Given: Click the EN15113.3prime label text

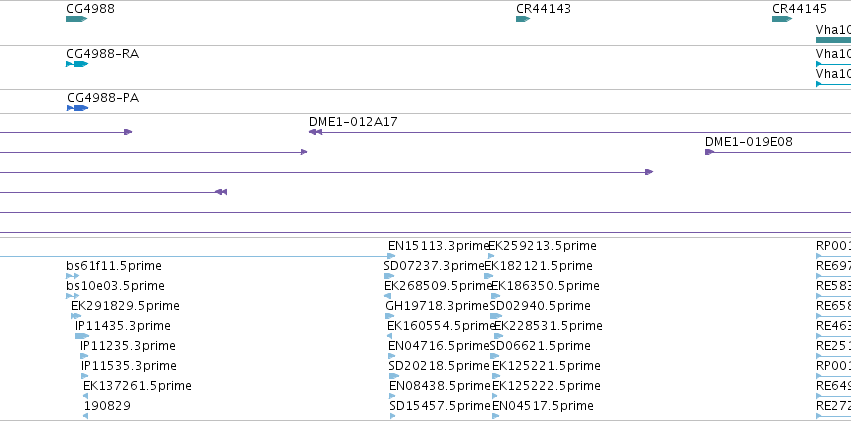Looking at the screenshot, I should [439, 246].
